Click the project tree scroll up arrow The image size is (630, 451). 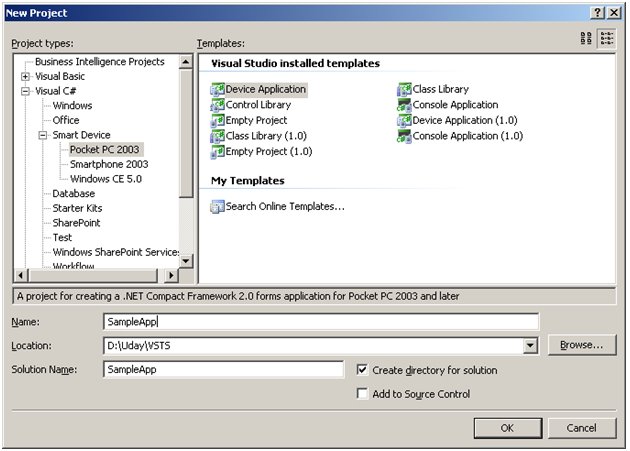186,62
